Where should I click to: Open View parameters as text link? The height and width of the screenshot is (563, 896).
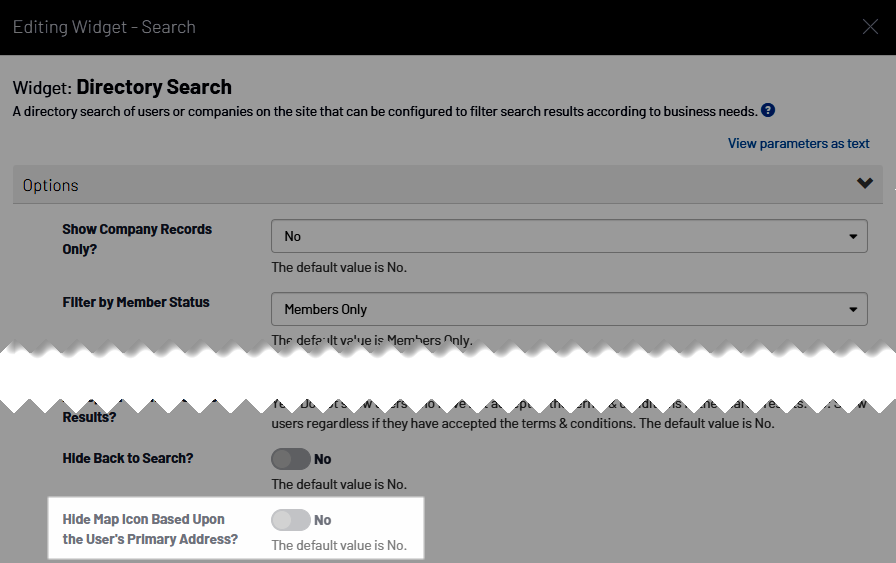coord(798,143)
